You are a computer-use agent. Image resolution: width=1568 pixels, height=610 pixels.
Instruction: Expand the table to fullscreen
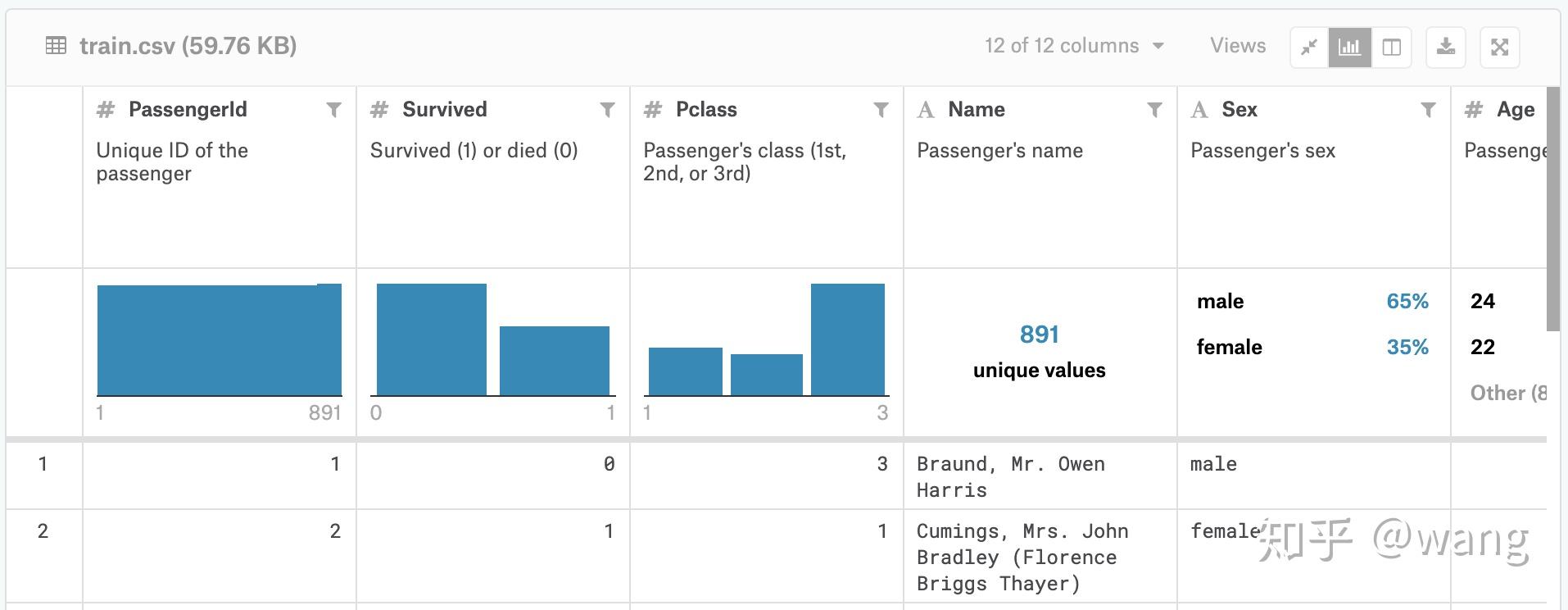(1499, 47)
